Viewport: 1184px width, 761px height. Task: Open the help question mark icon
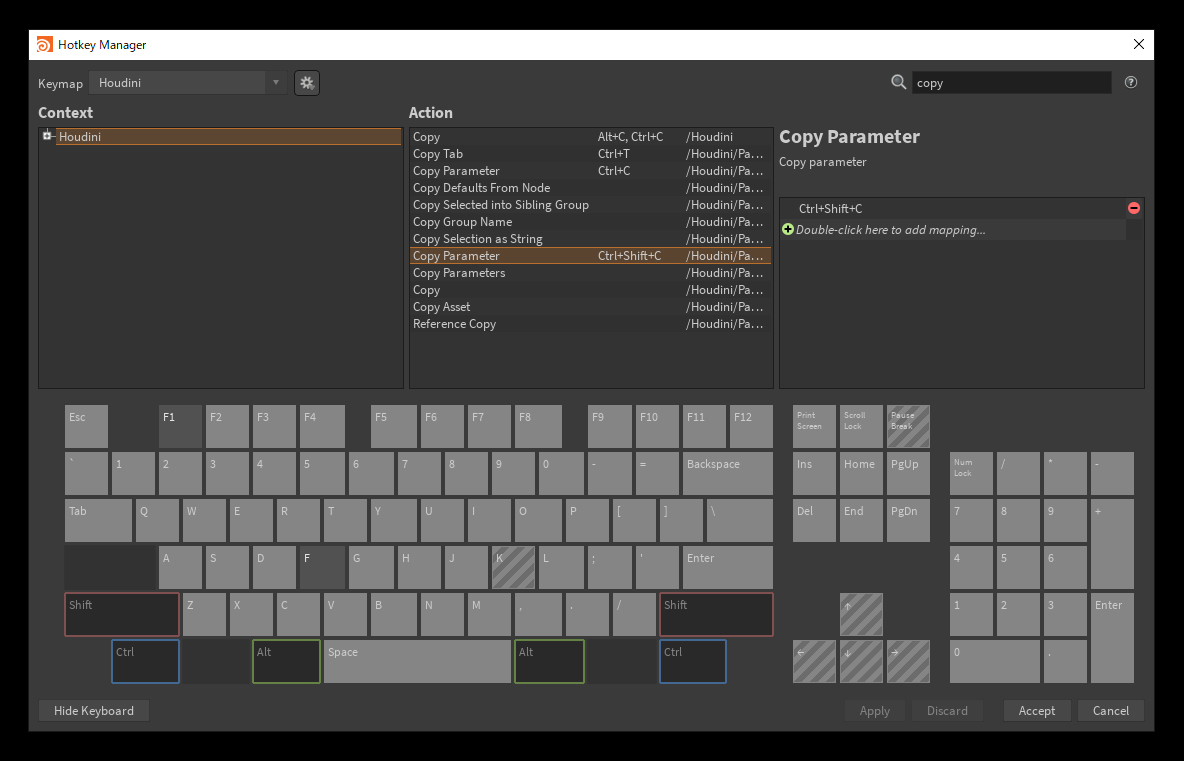1130,82
